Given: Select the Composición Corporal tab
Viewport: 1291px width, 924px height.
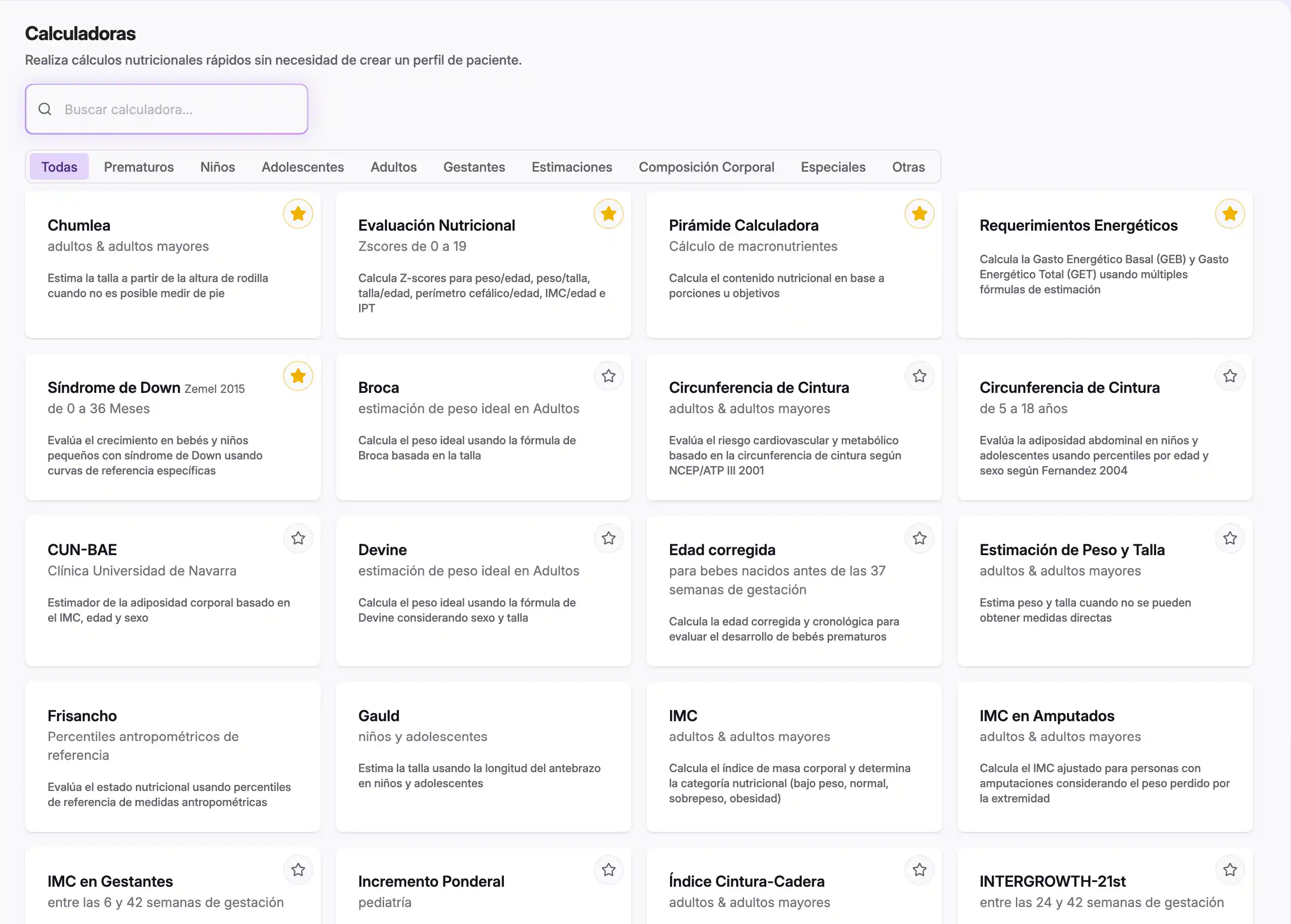Looking at the screenshot, I should coord(706,167).
